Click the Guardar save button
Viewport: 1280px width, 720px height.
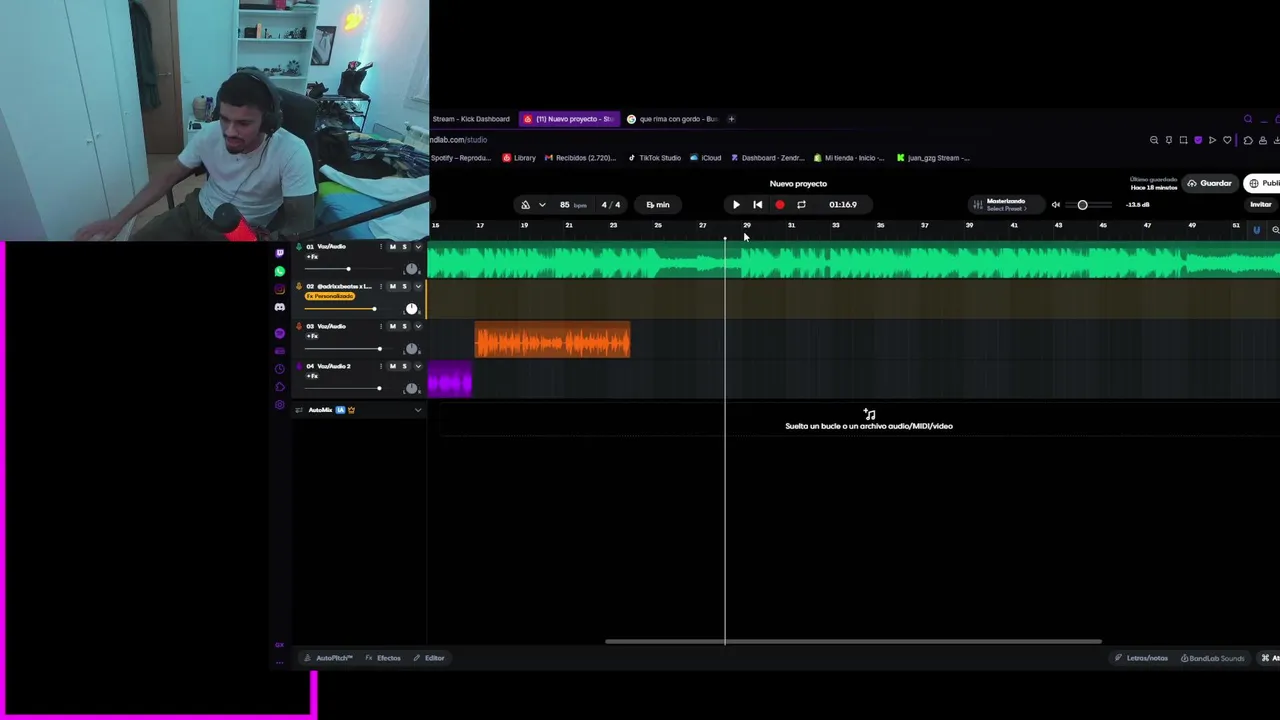[1209, 184]
